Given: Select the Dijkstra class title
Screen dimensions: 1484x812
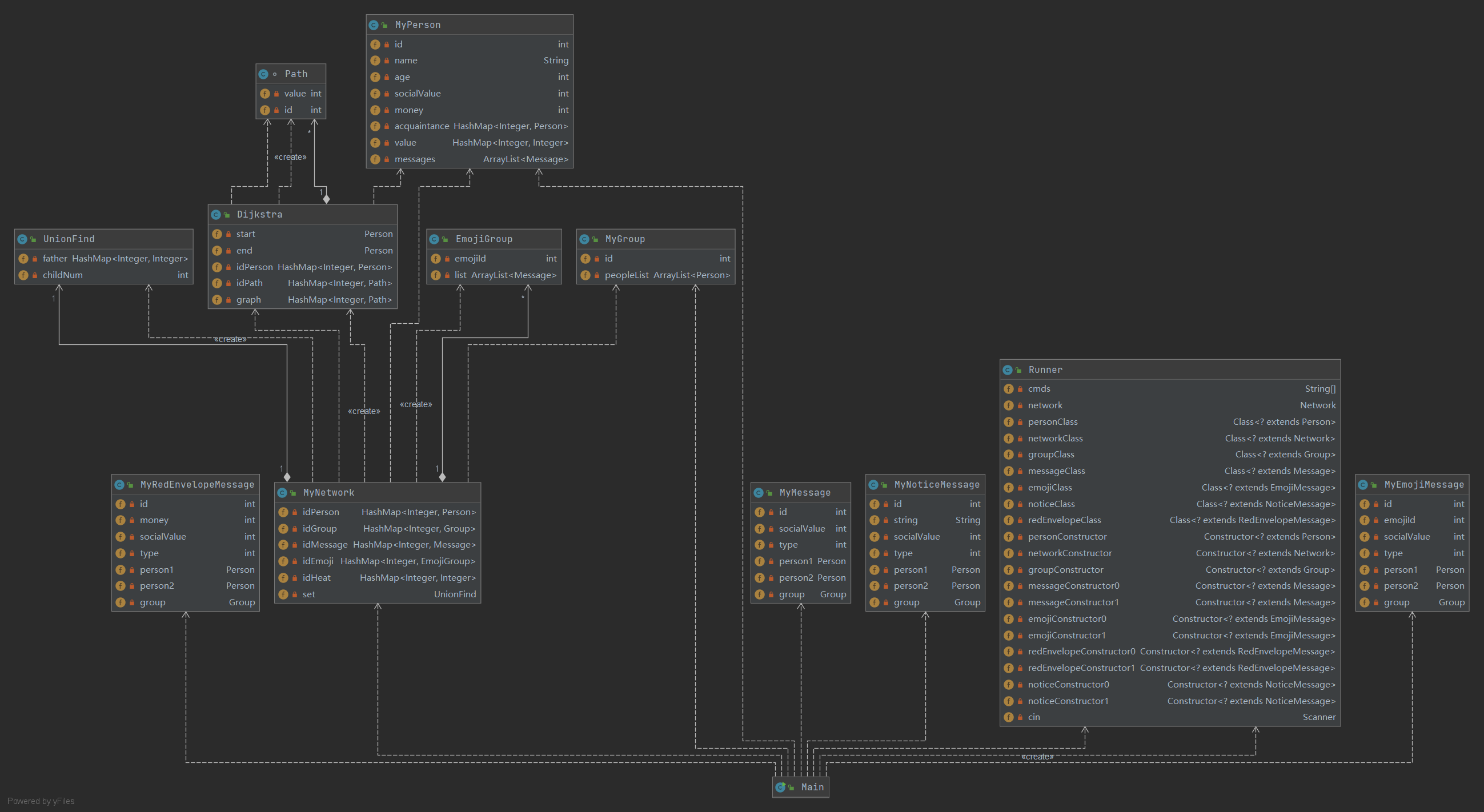Looking at the screenshot, I should [260, 215].
